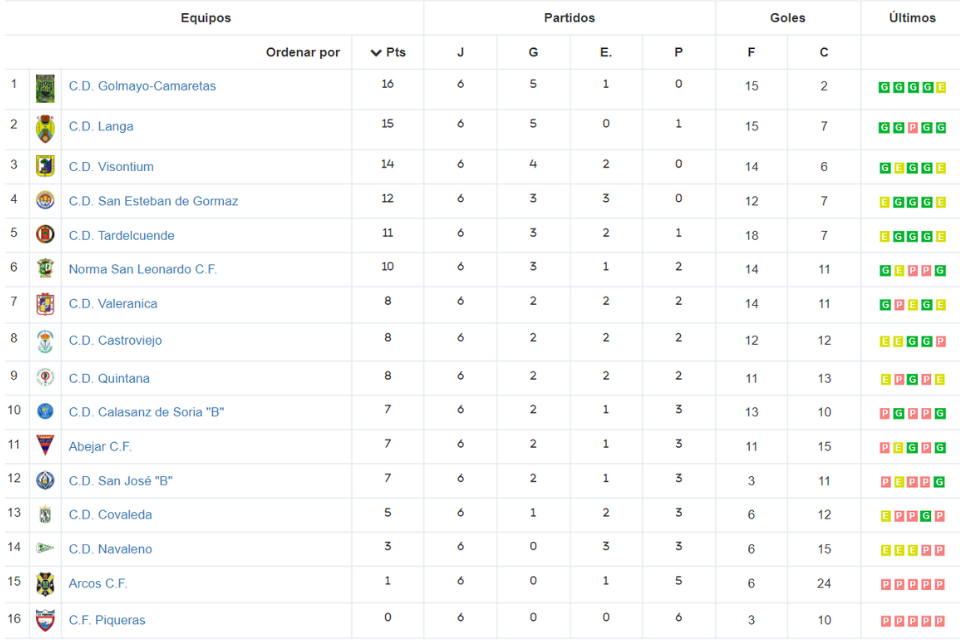This screenshot has width=960, height=640.
Task: Sort by the G wins column header
Action: click(x=533, y=52)
